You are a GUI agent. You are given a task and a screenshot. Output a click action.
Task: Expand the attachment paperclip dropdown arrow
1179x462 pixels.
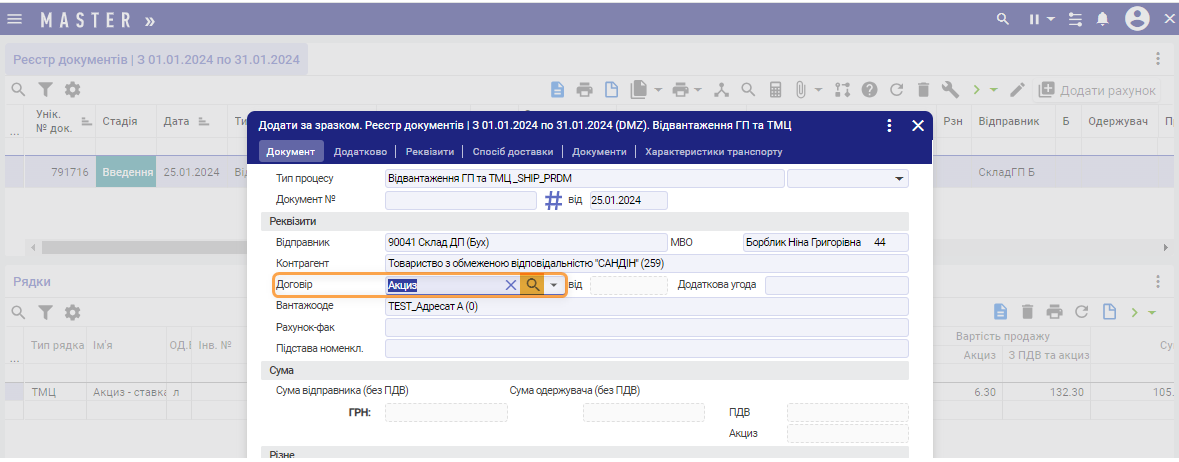click(818, 90)
